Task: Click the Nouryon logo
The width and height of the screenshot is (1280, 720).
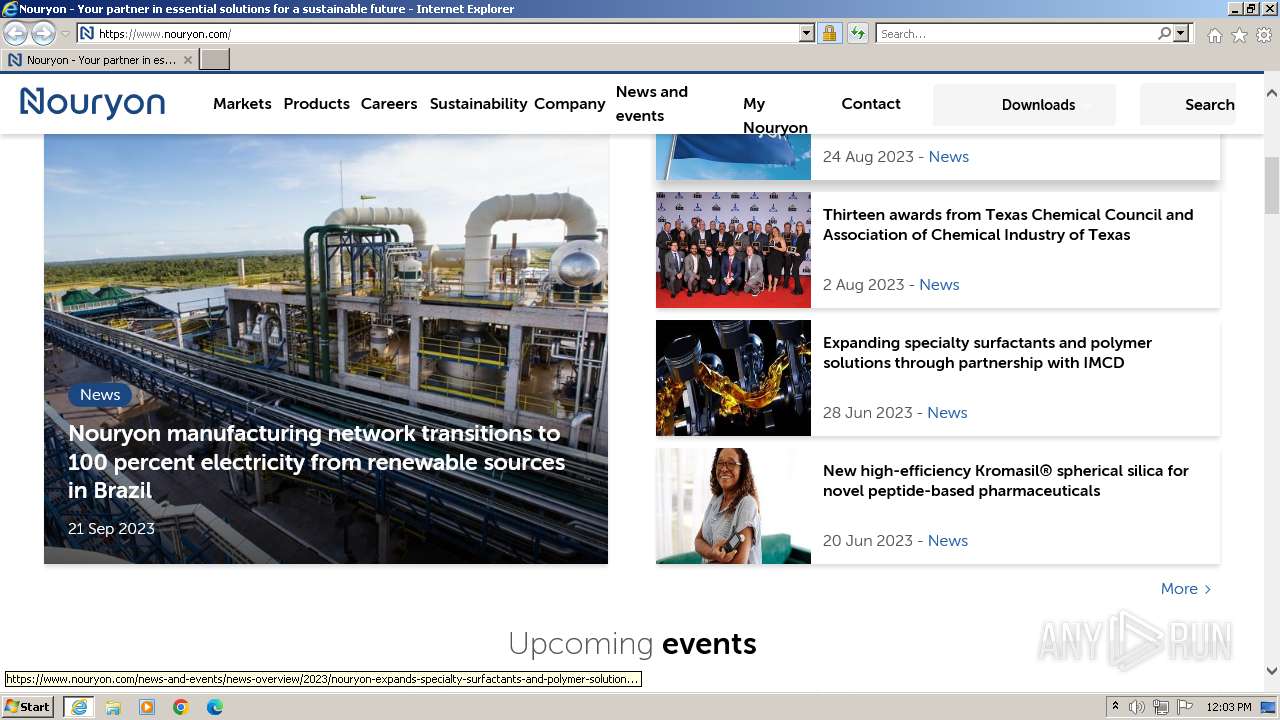Action: pos(92,103)
